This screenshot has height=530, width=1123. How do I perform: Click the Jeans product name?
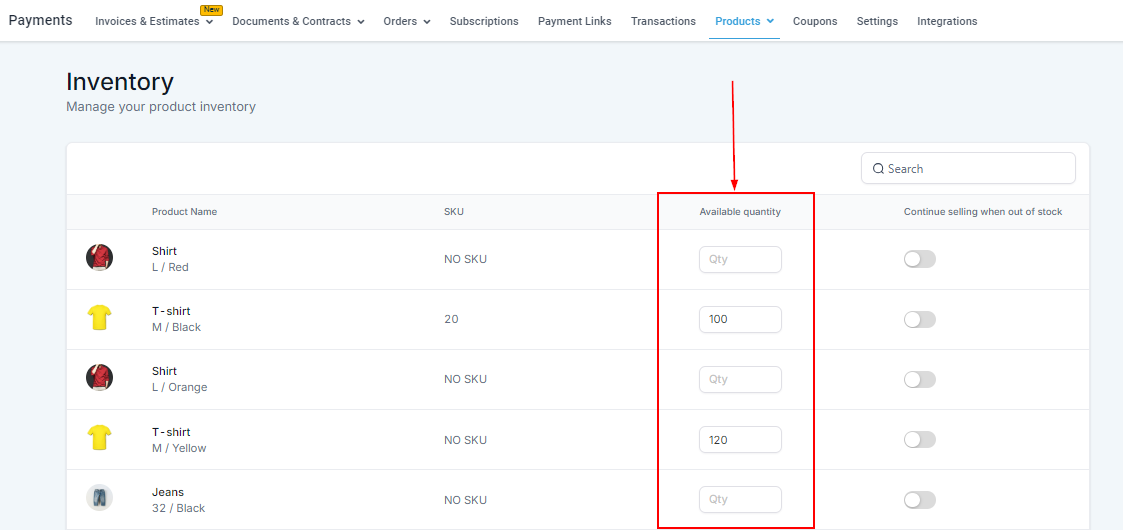(168, 492)
